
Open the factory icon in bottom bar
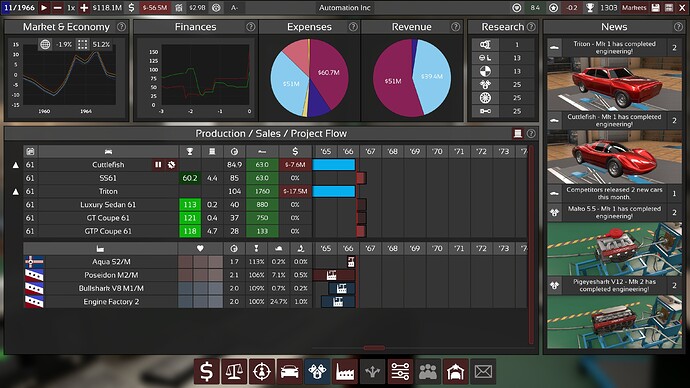tap(345, 372)
